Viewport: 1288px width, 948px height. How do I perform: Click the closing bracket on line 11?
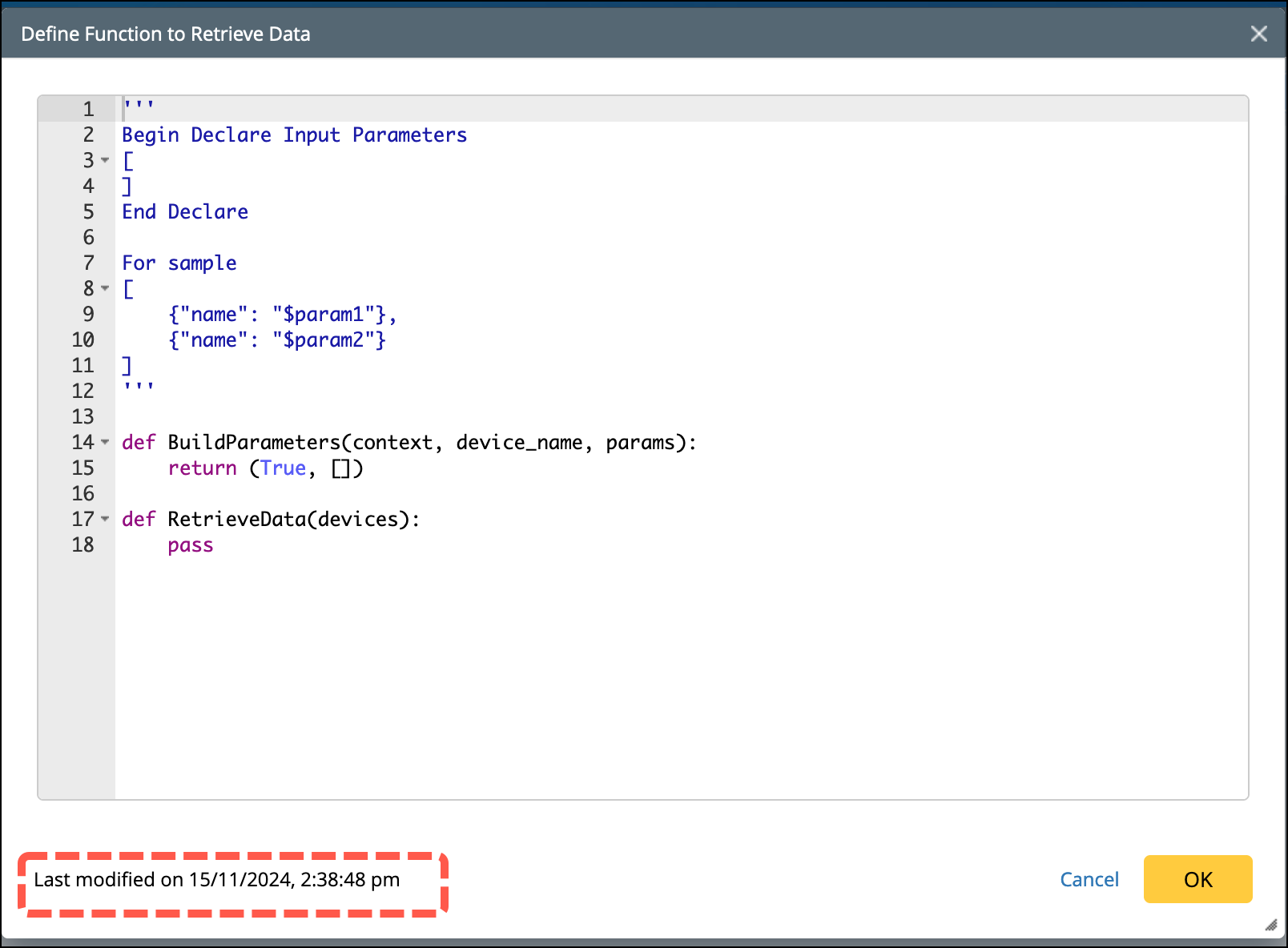[x=127, y=365]
